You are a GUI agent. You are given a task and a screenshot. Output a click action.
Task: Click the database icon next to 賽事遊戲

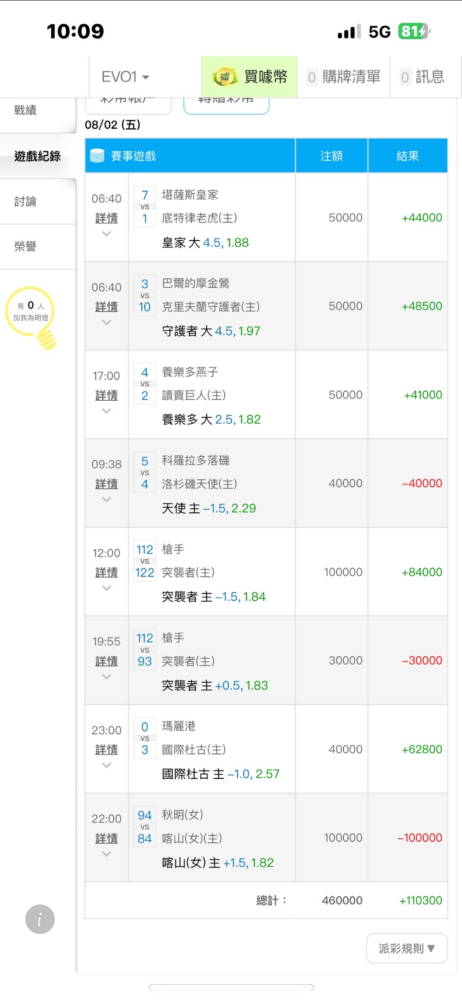pyautogui.click(x=98, y=155)
